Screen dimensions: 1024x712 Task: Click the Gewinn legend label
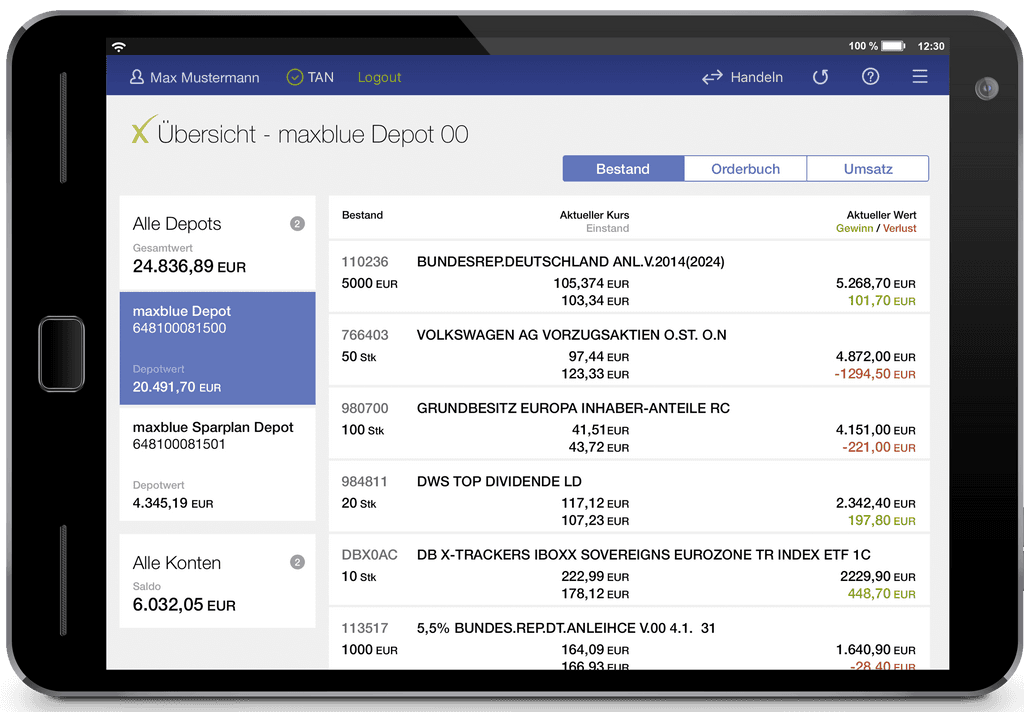[854, 228]
